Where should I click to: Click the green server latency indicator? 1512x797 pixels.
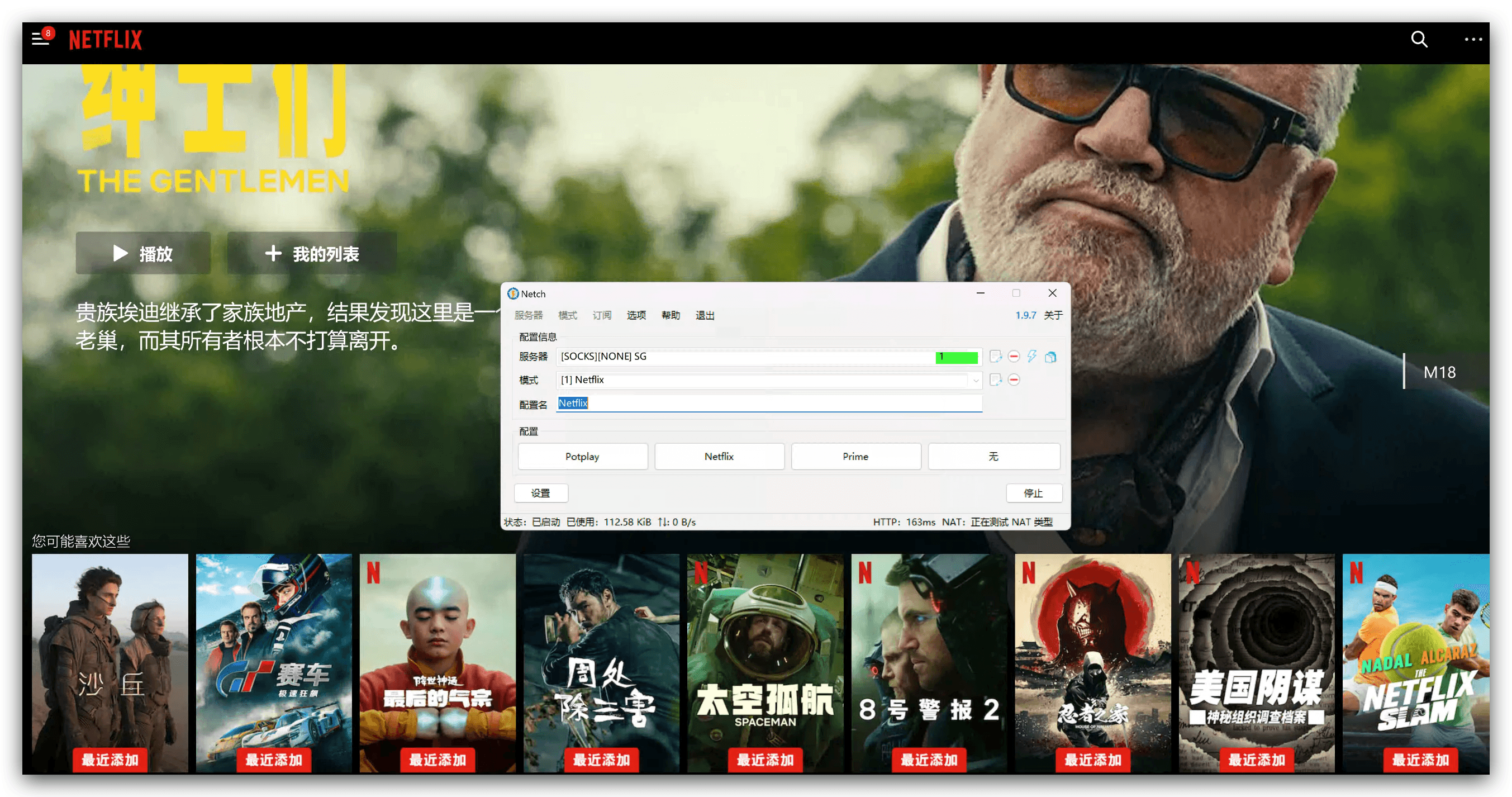coord(957,357)
